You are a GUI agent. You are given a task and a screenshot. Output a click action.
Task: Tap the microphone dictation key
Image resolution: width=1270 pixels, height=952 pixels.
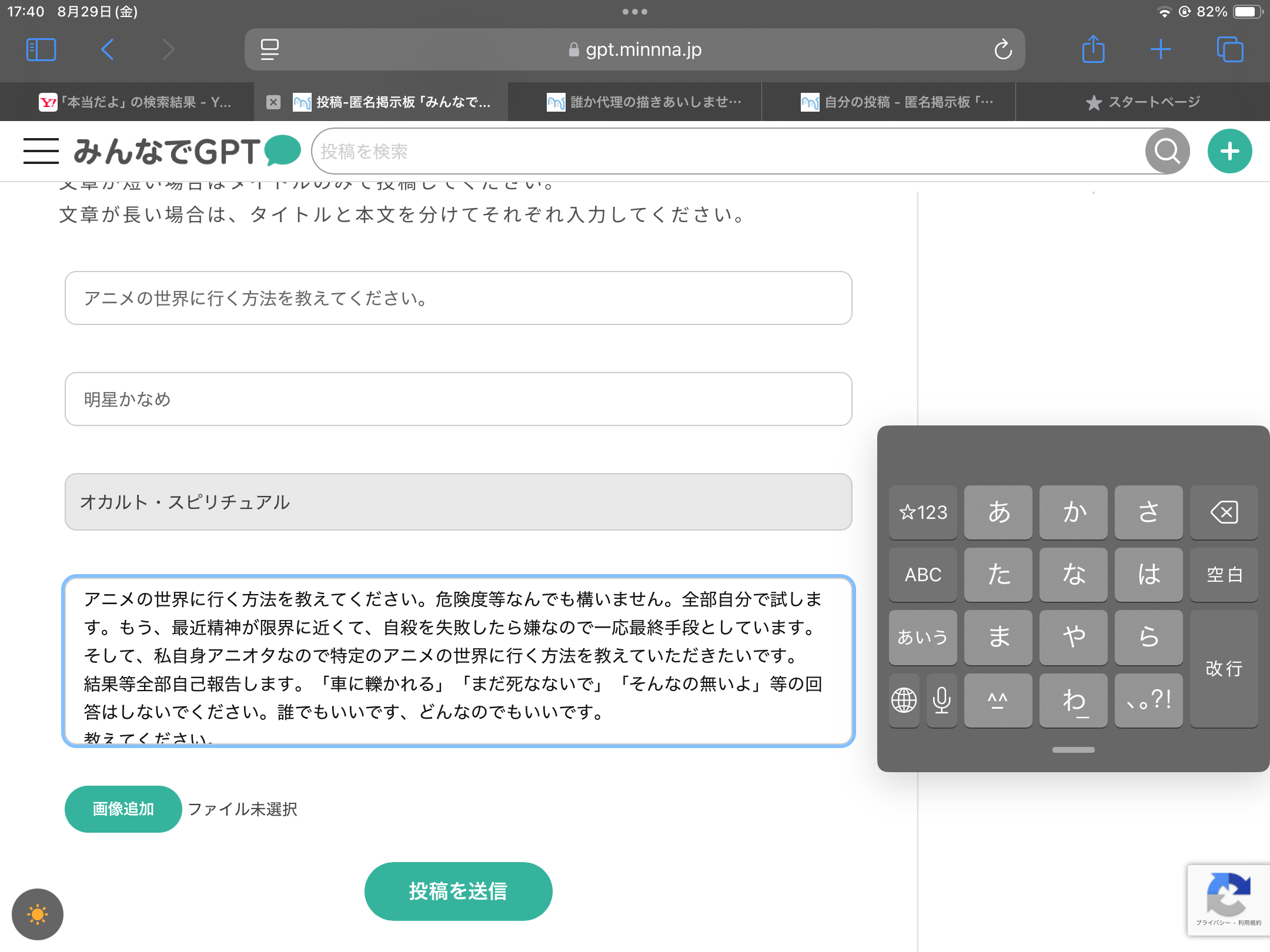point(942,700)
